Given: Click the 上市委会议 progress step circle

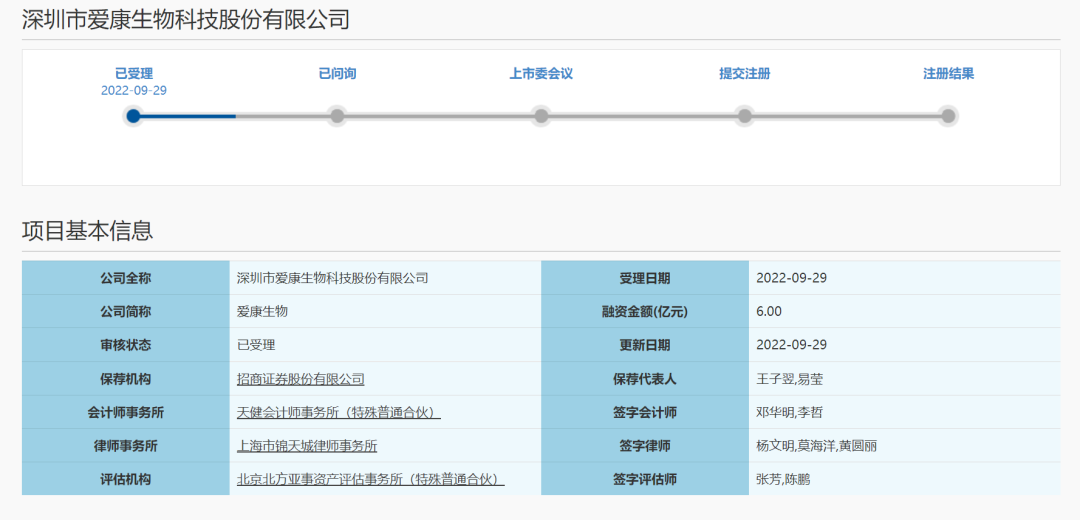Looking at the screenshot, I should [541, 116].
